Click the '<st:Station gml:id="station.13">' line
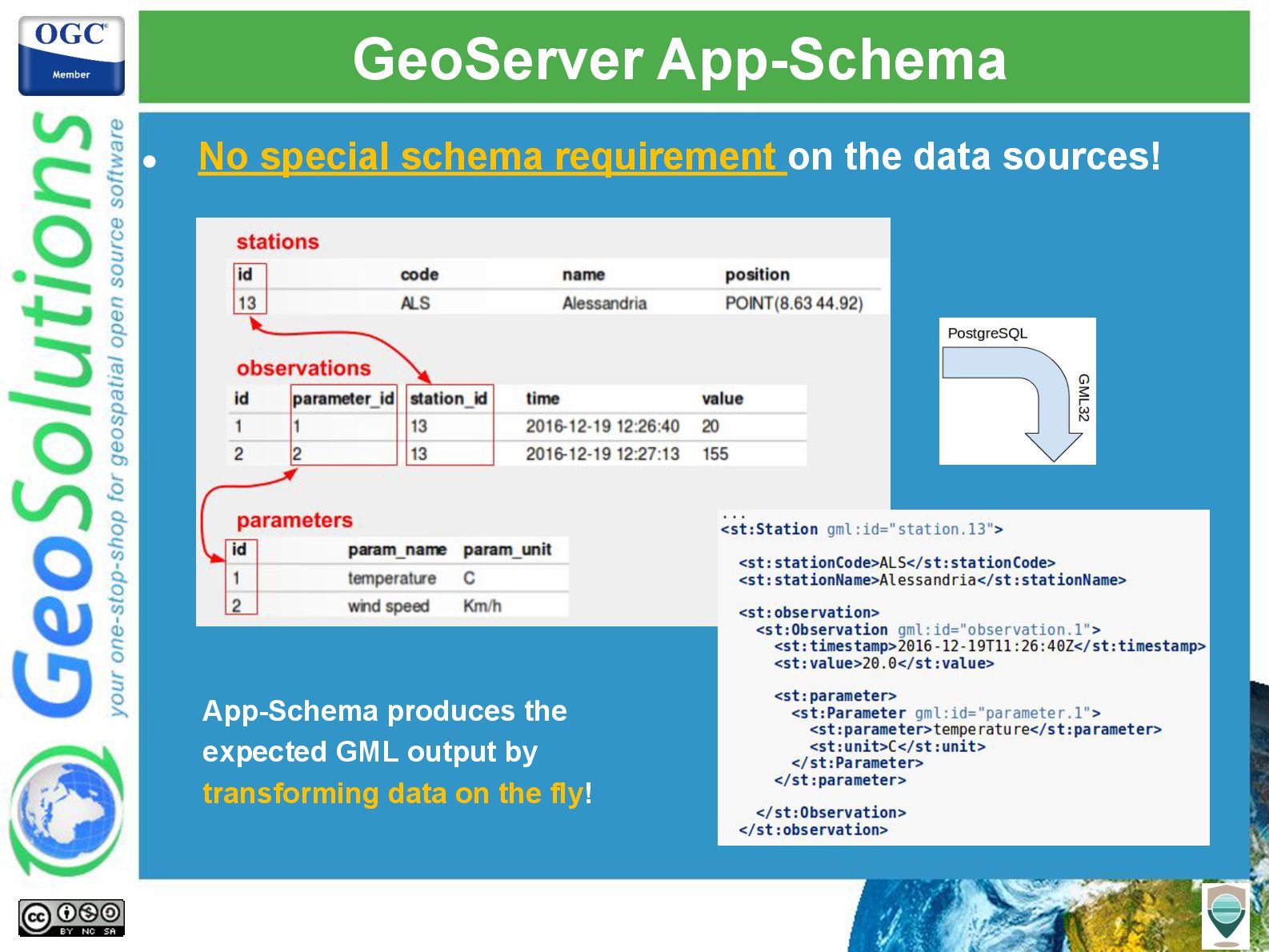The height and width of the screenshot is (952, 1269). (862, 529)
